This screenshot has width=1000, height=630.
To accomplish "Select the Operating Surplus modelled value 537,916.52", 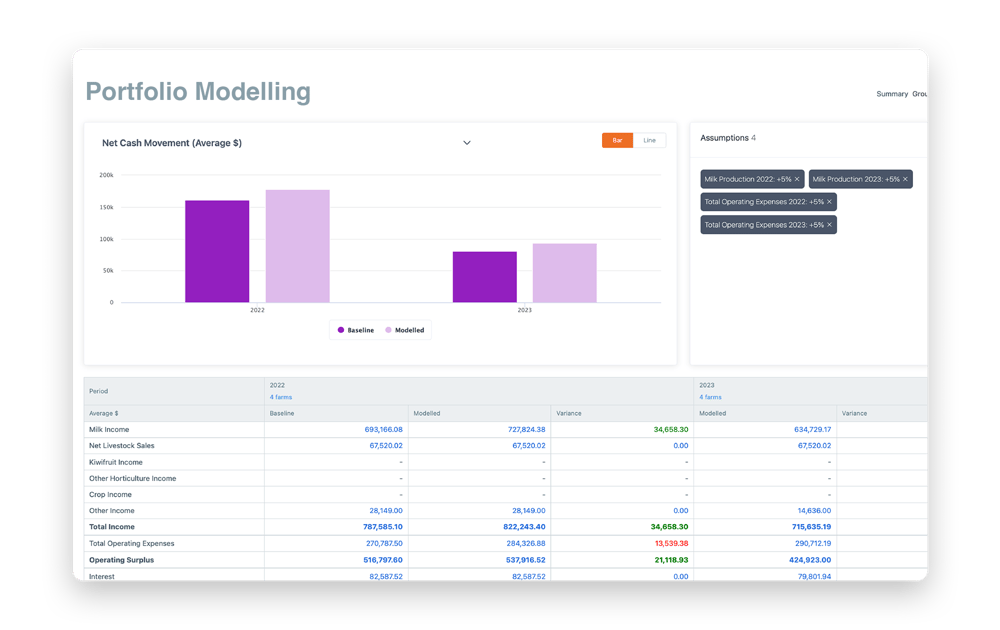I will (x=527, y=559).
